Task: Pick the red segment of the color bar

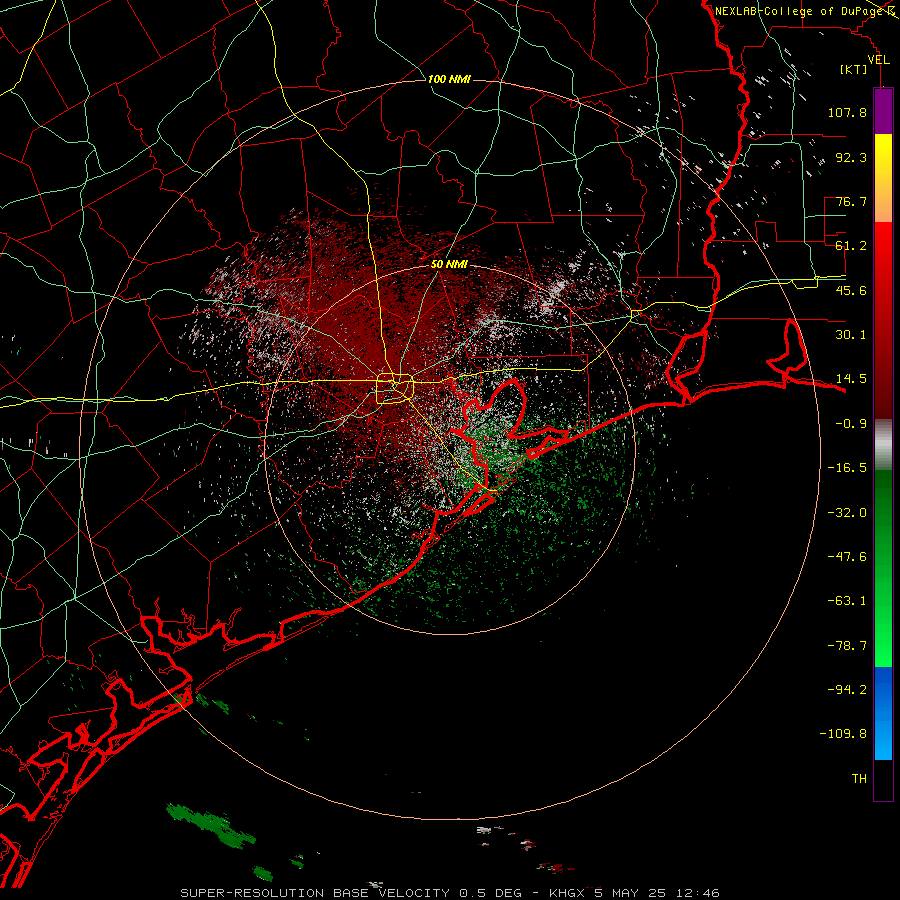Action: (883, 320)
